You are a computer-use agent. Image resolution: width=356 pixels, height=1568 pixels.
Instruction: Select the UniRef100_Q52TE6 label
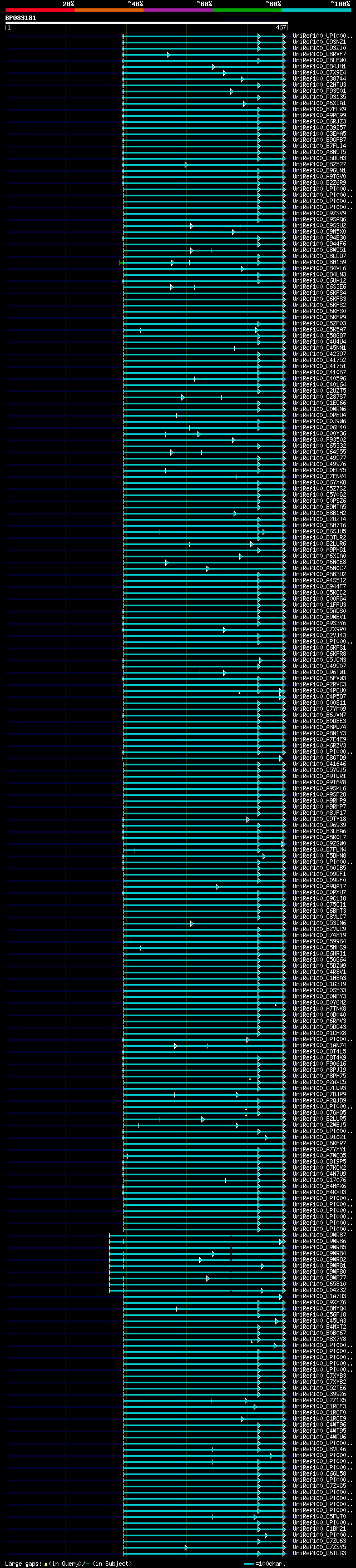point(319,1388)
